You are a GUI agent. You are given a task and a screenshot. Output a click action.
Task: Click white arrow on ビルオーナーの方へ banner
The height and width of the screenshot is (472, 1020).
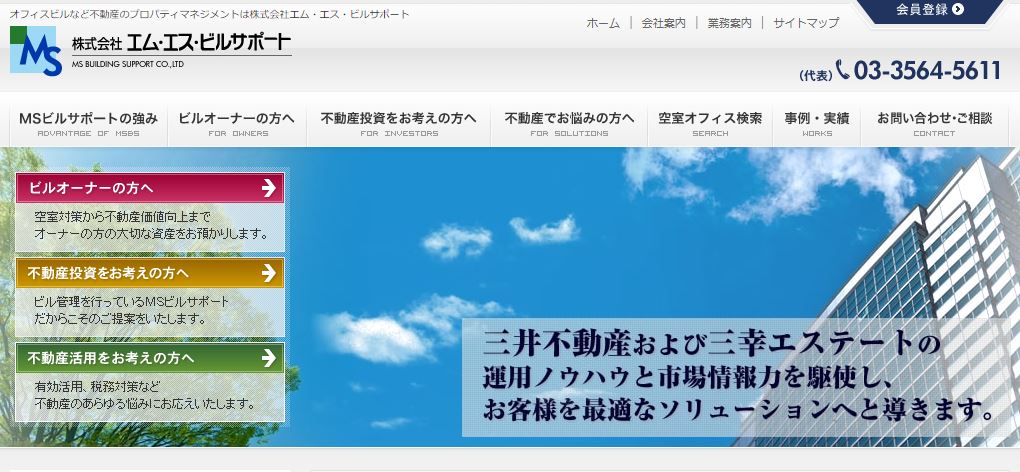(269, 188)
